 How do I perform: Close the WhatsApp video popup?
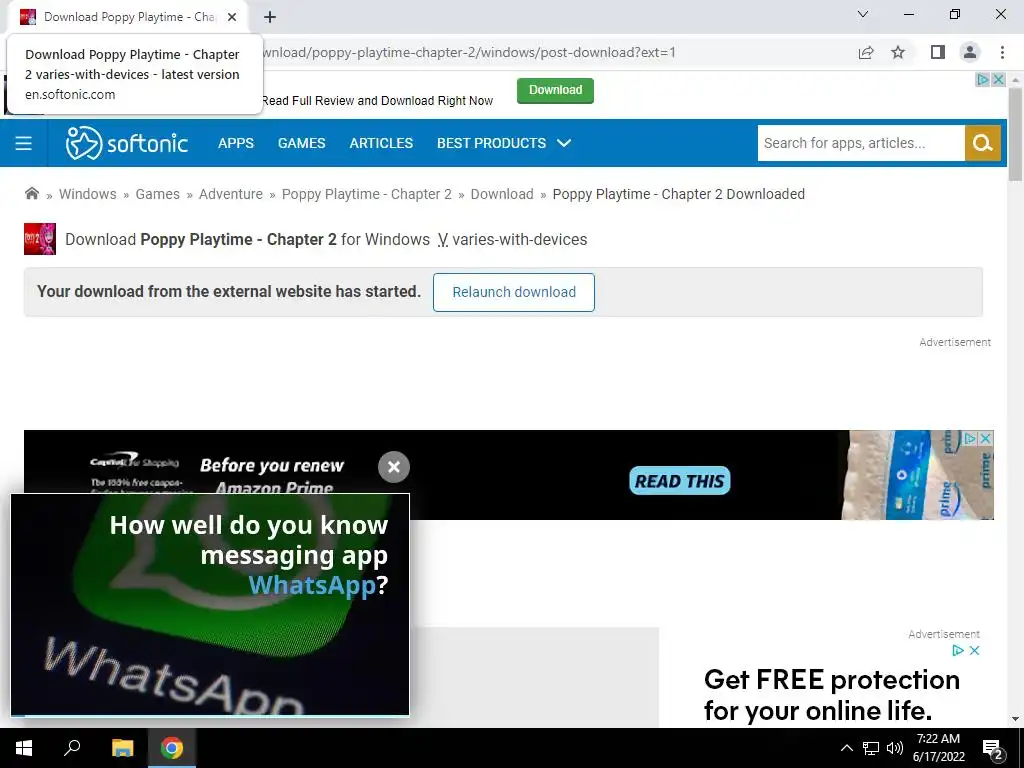394,467
